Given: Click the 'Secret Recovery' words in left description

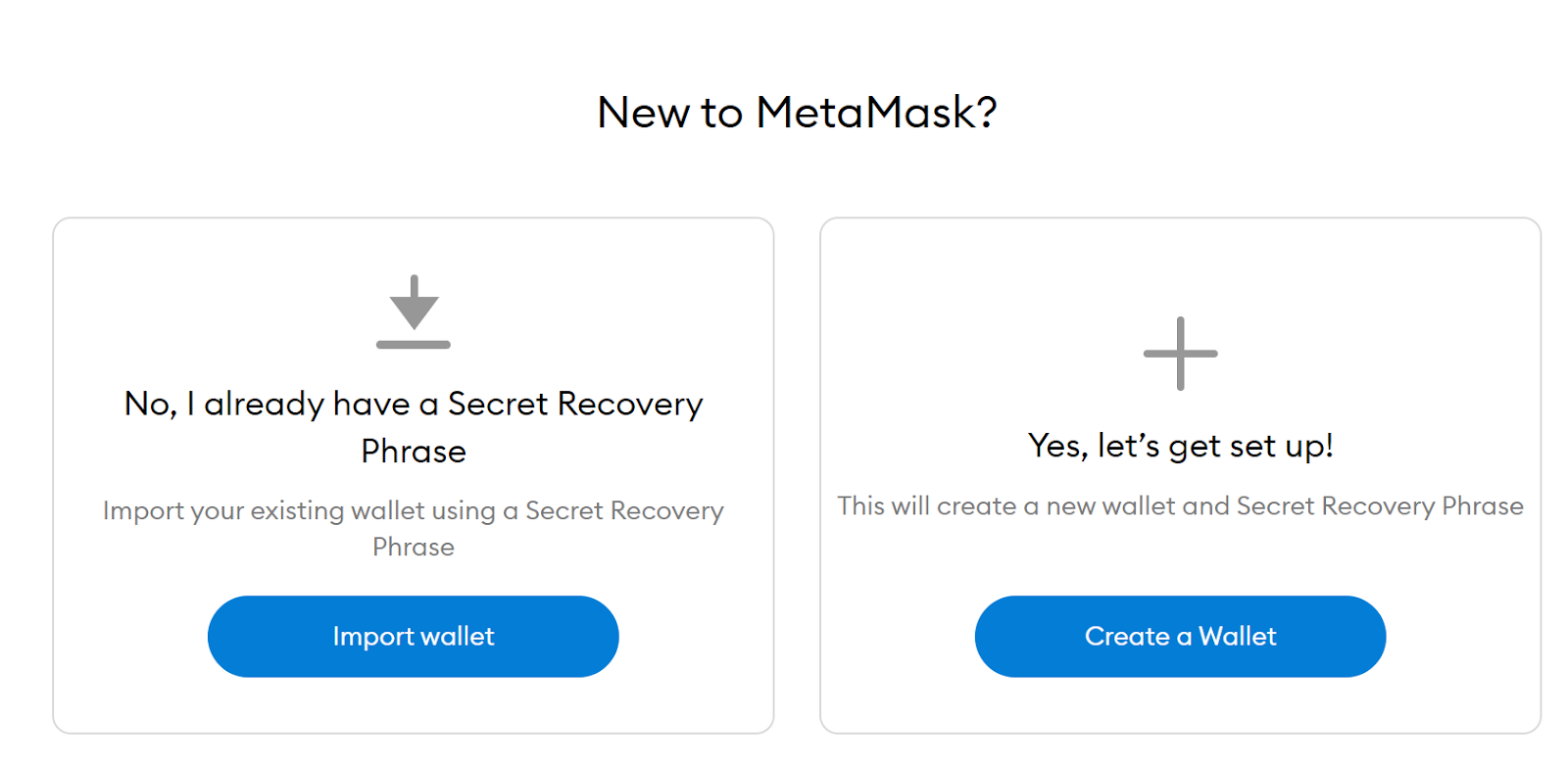Looking at the screenshot, I should coord(624,511).
